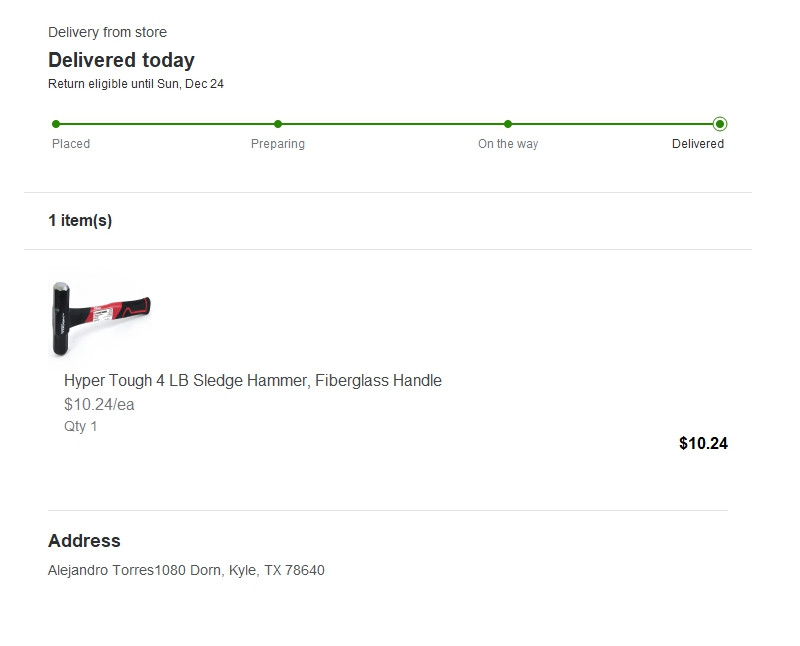Viewport: 800px width, 646px height.
Task: Click the Preparing progress dot
Action: point(278,124)
